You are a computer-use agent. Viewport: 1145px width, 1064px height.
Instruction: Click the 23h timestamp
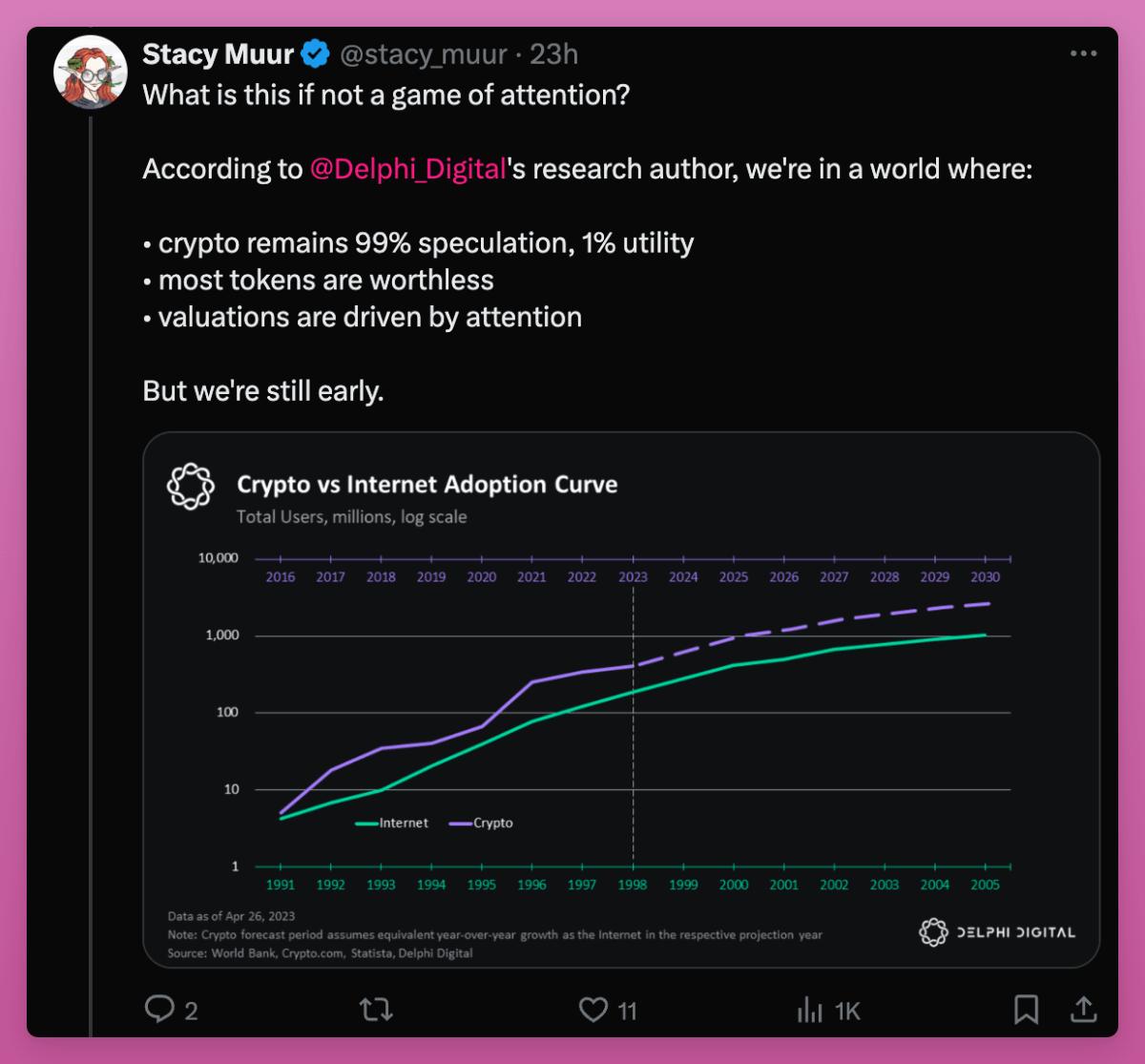(x=554, y=54)
